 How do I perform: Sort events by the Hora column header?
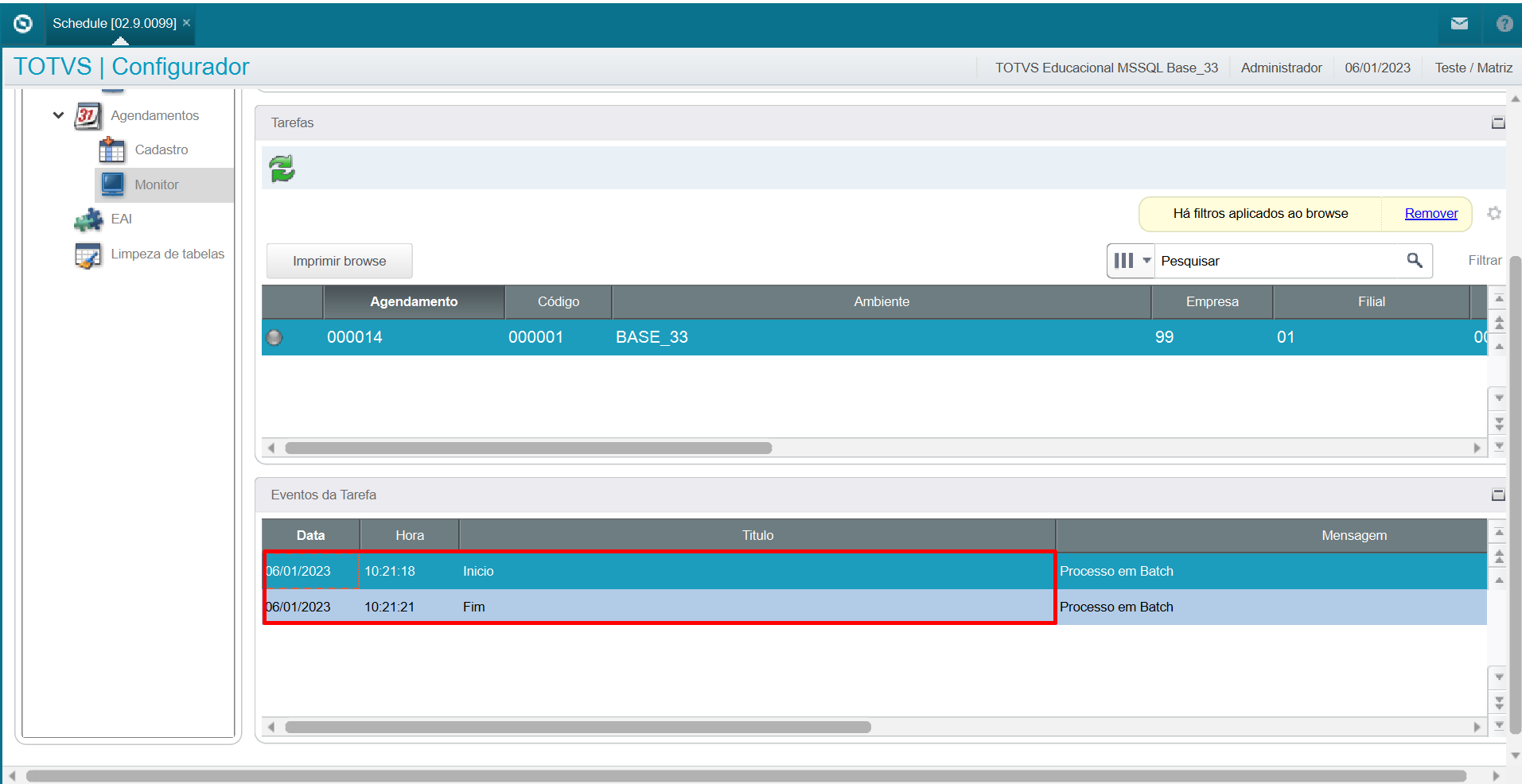[x=410, y=536]
